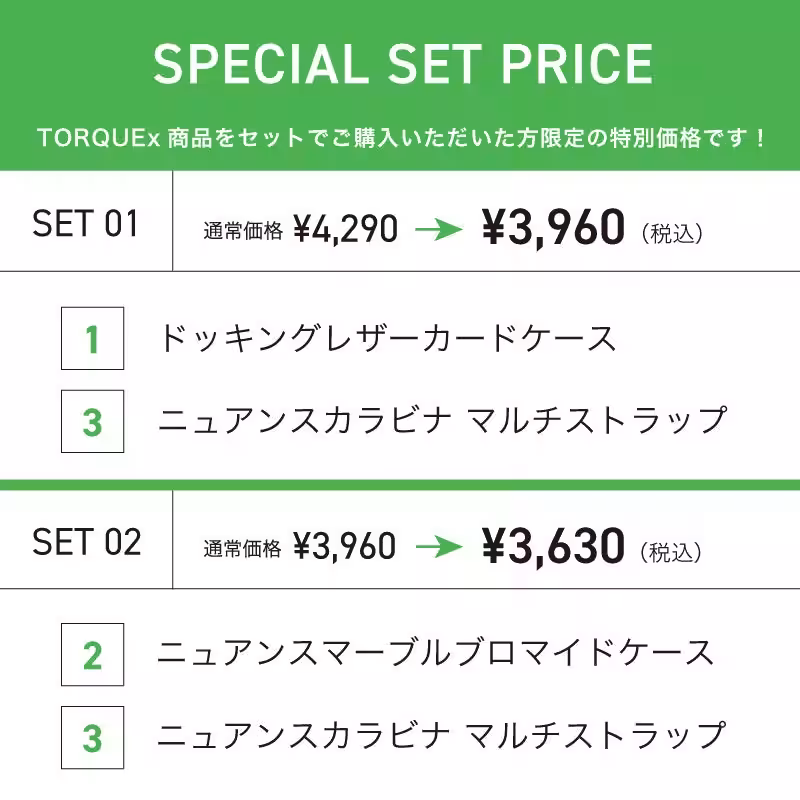Select the SET 01 label
The height and width of the screenshot is (800, 800).
pos(85,224)
